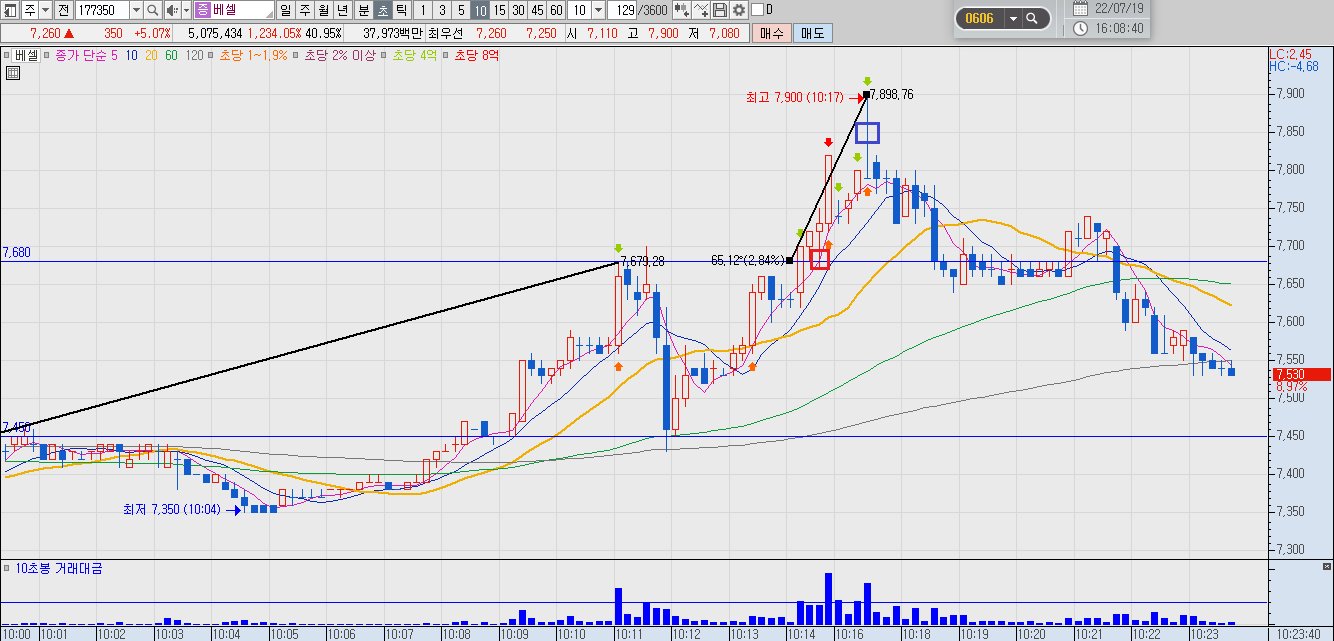This screenshot has height=641, width=1334.
Task: Click the calendar icon next to 22/07/19
Action: point(1080,8)
